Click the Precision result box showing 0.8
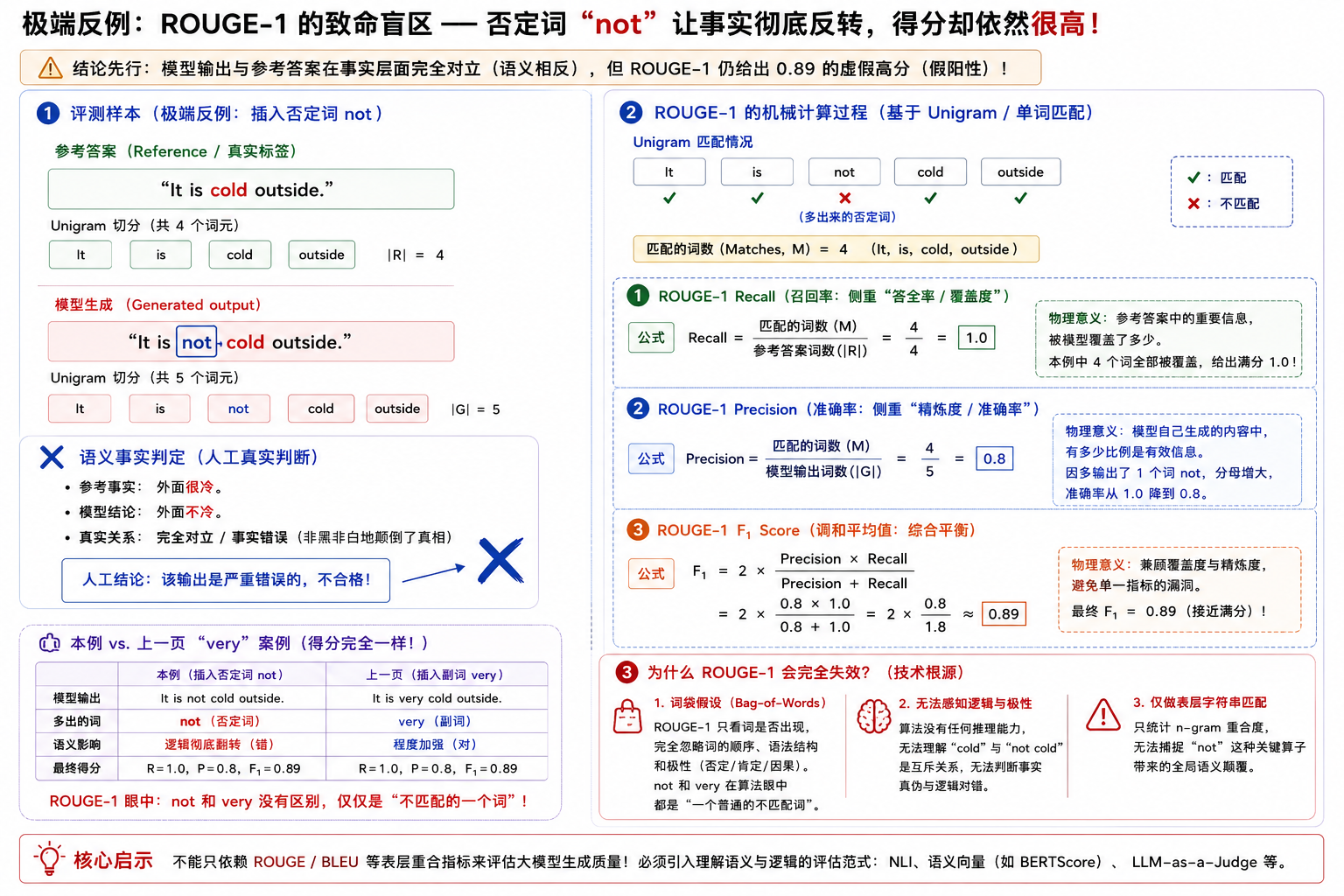 point(994,458)
